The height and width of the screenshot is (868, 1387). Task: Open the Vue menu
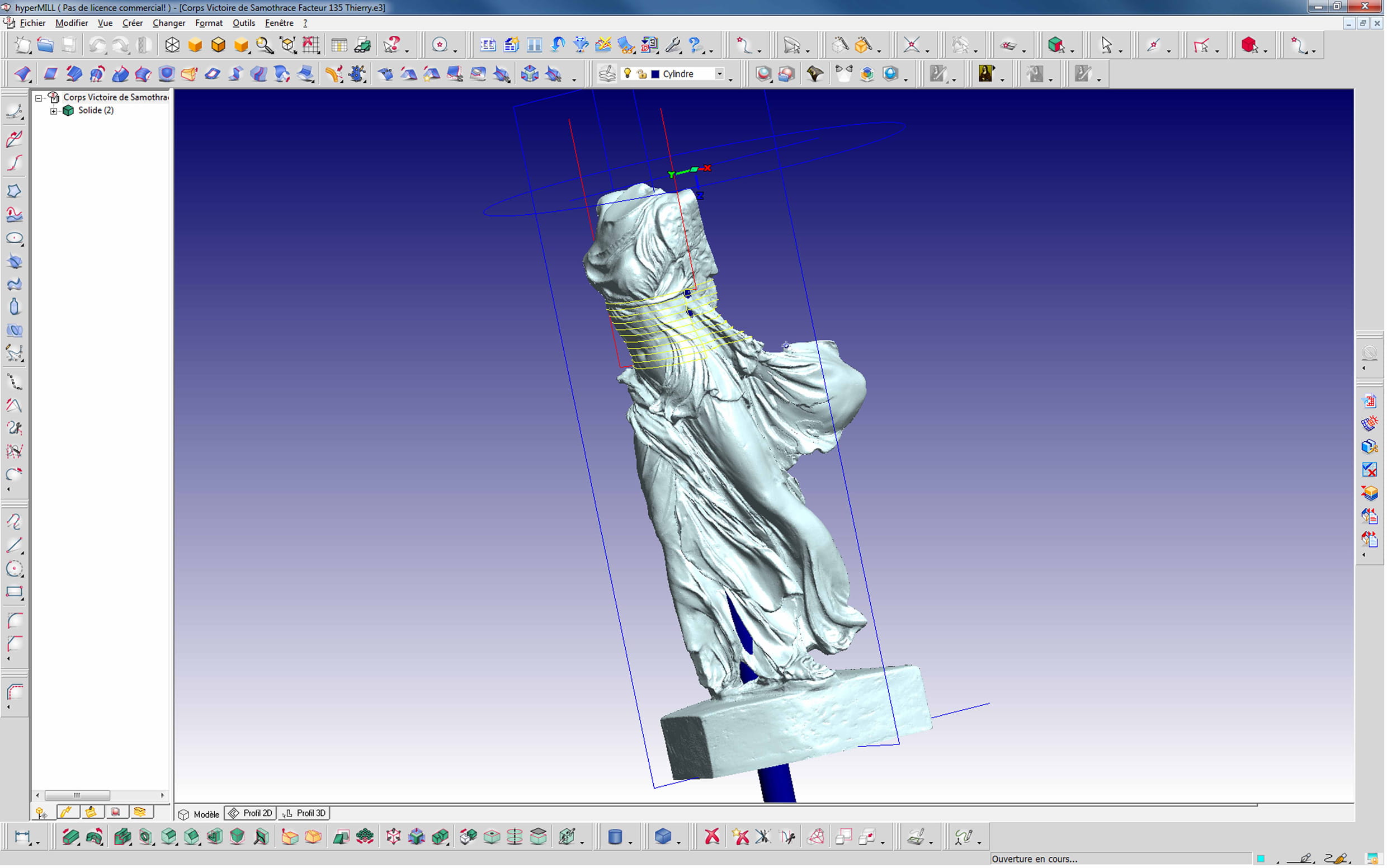click(105, 23)
